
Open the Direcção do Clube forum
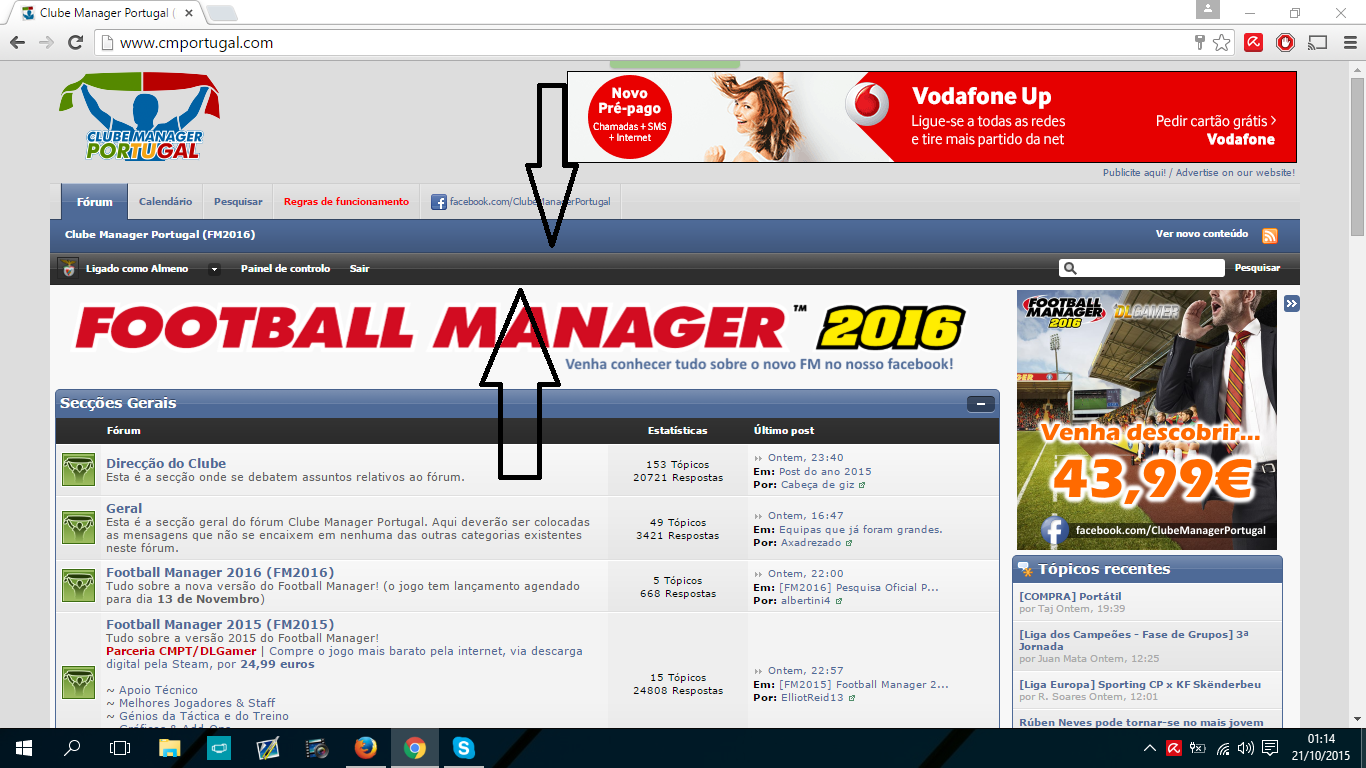point(166,463)
